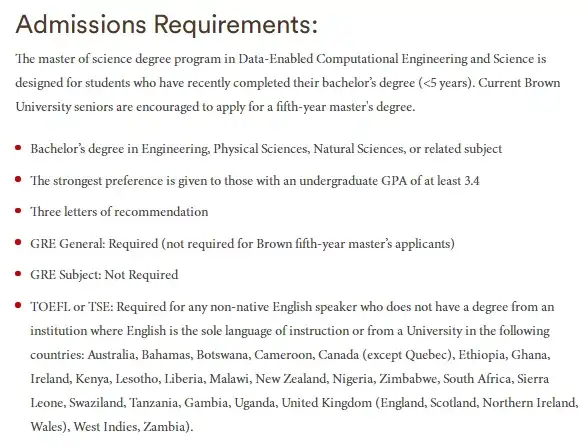
Task: Click 'GRE Subject: Not Required' text
Action: (x=104, y=275)
